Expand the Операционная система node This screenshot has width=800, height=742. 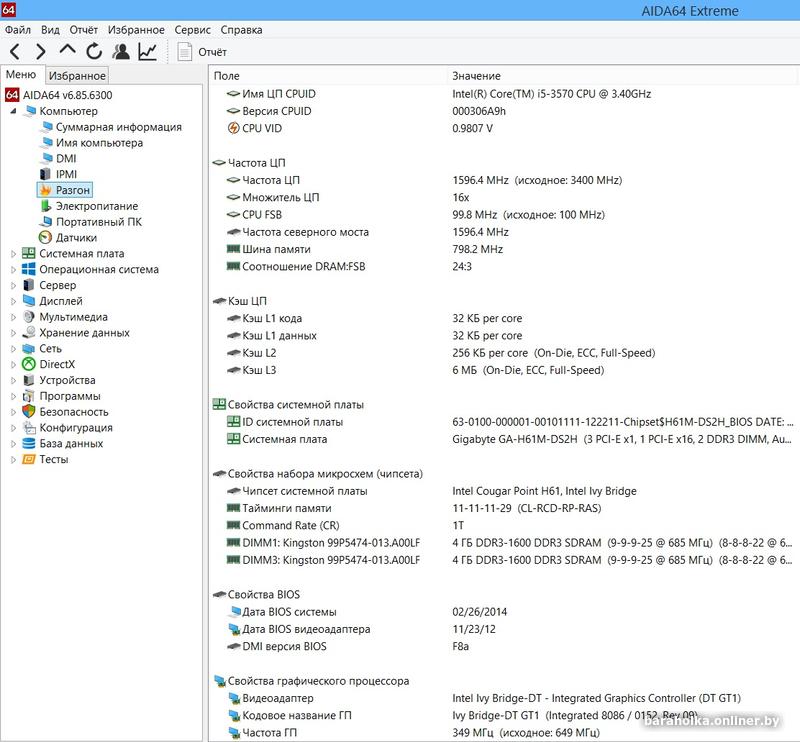[13, 269]
